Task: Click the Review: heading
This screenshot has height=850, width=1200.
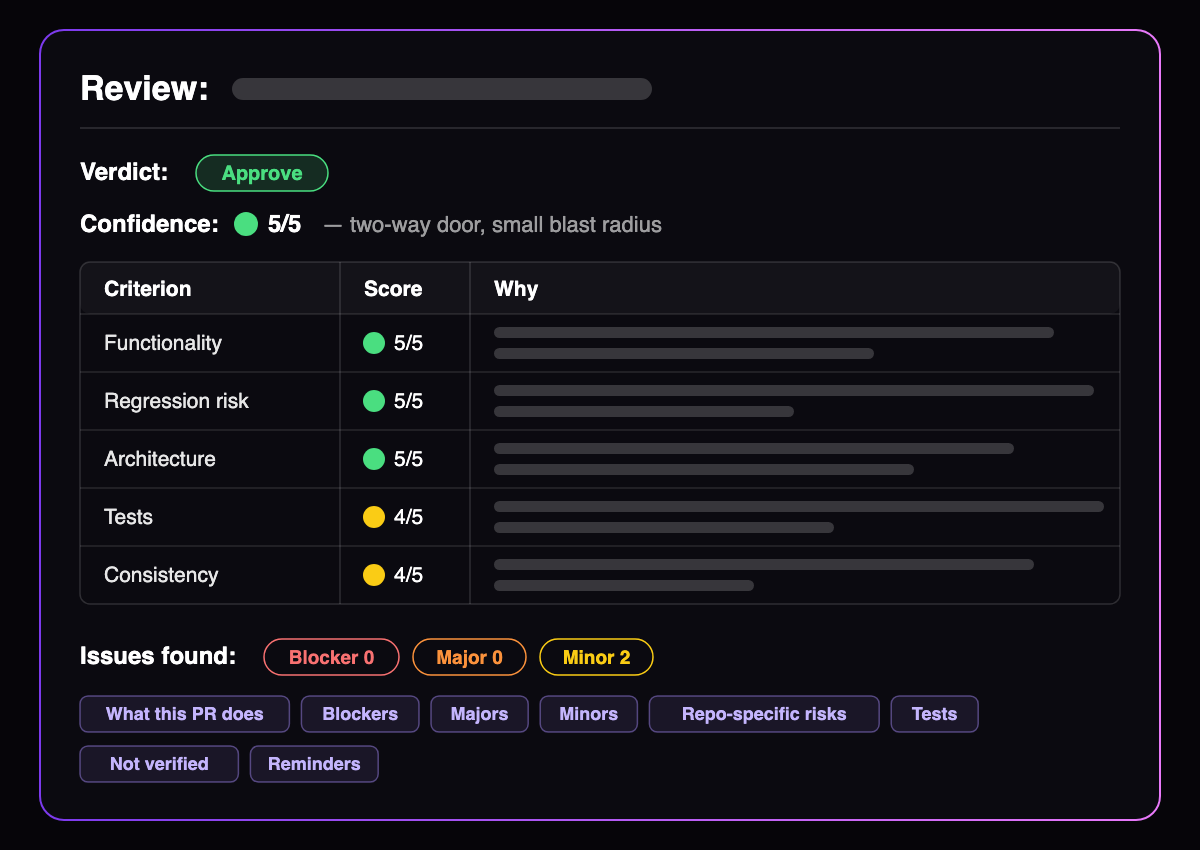Action: [x=145, y=88]
